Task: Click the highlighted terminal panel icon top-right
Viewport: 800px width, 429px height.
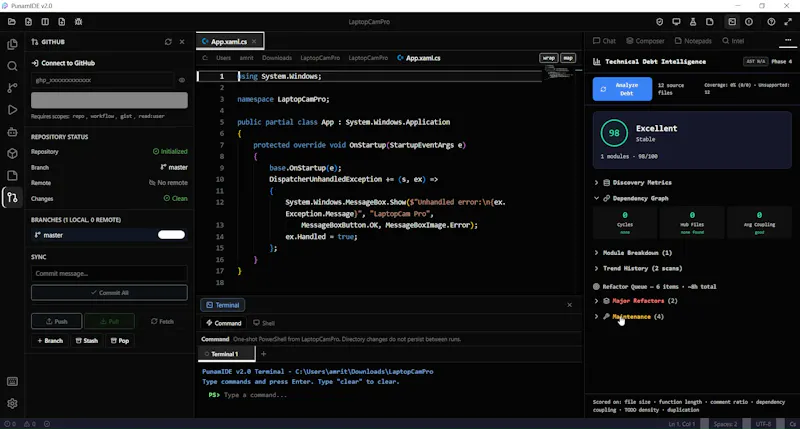Action: pos(732,22)
